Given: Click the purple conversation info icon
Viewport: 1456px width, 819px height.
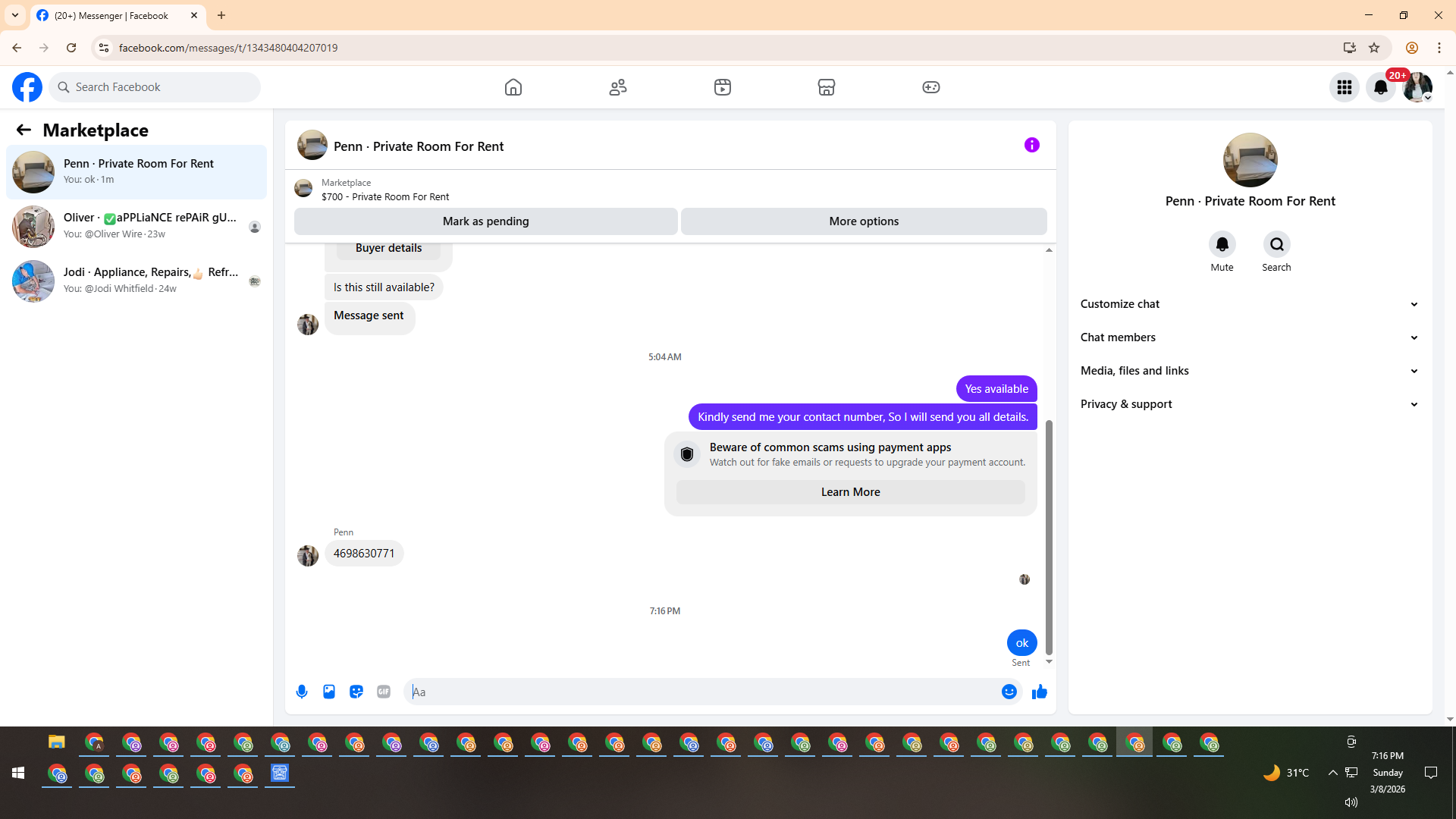Looking at the screenshot, I should [1032, 145].
